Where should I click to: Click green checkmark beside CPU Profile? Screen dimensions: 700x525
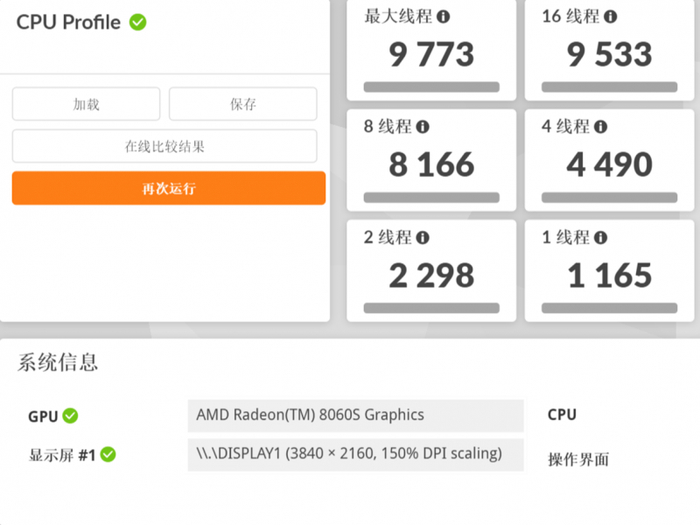[x=138, y=22]
